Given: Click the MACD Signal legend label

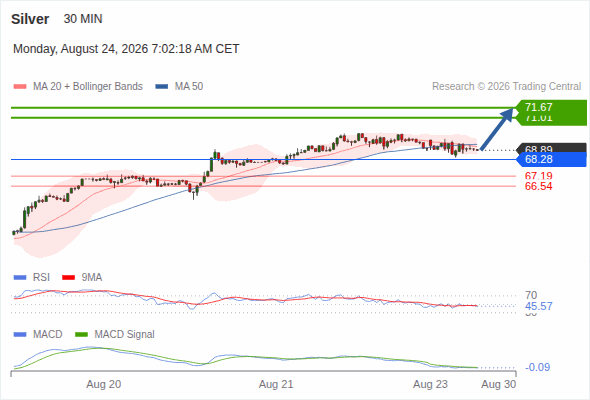Looking at the screenshot, I should (125, 335).
